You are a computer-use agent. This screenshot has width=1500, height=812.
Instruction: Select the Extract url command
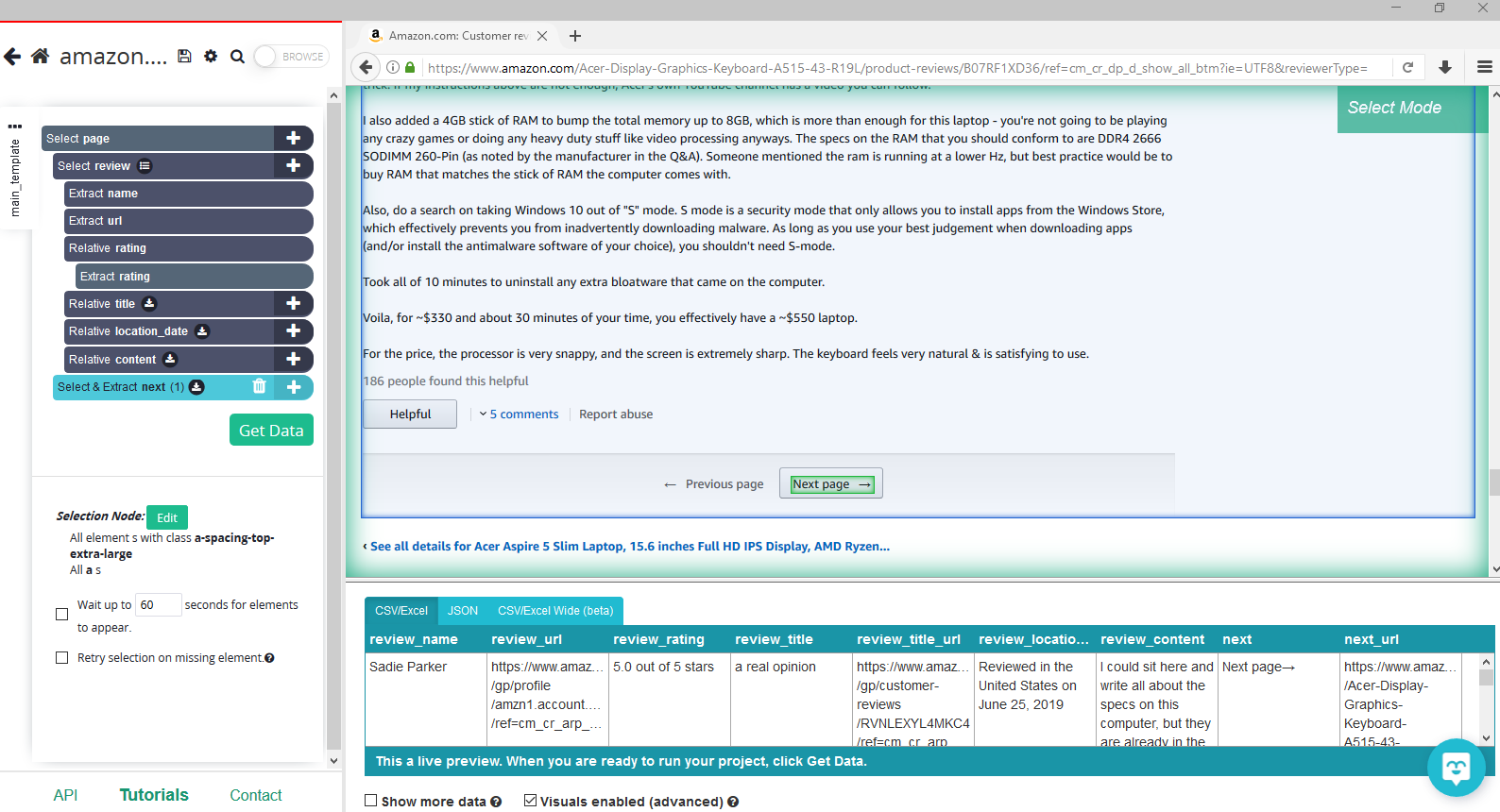[189, 221]
